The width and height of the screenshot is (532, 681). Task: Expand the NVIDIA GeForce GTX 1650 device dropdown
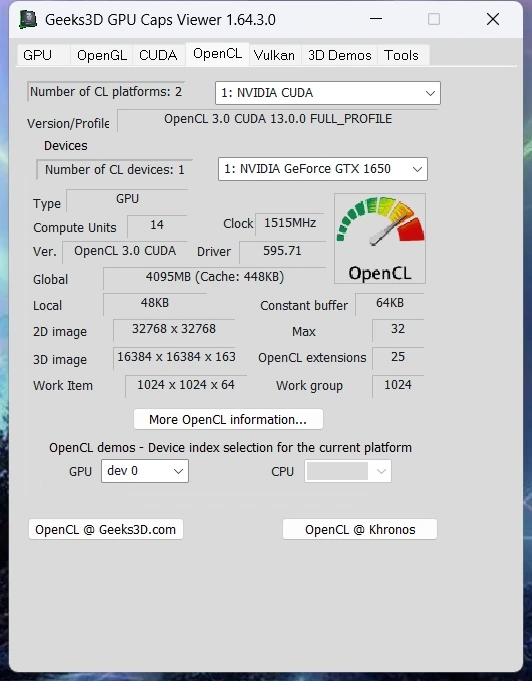coord(323,169)
